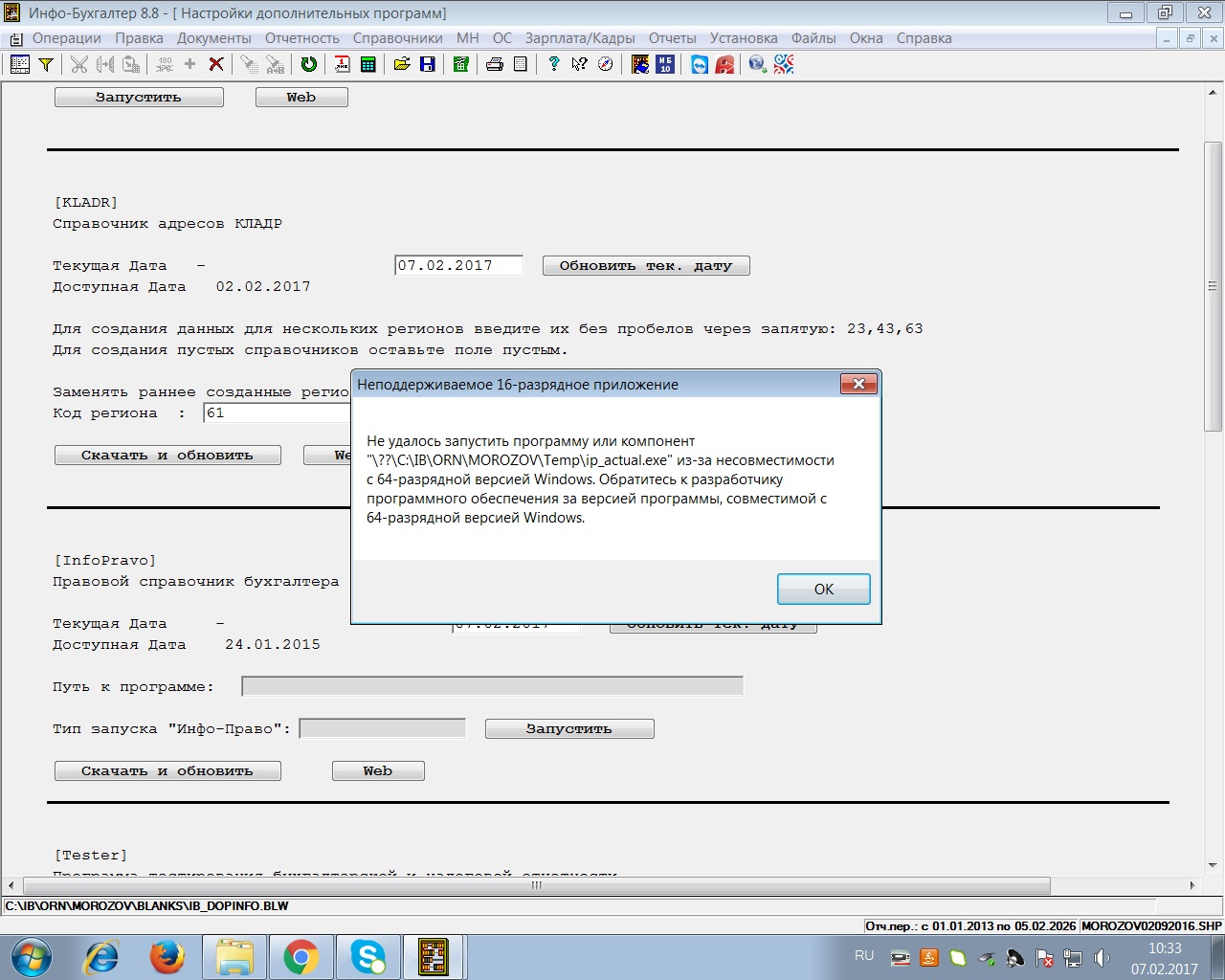This screenshot has height=980, width=1225.
Task: Launch TeamViewer from the toolbar
Action: click(x=700, y=64)
